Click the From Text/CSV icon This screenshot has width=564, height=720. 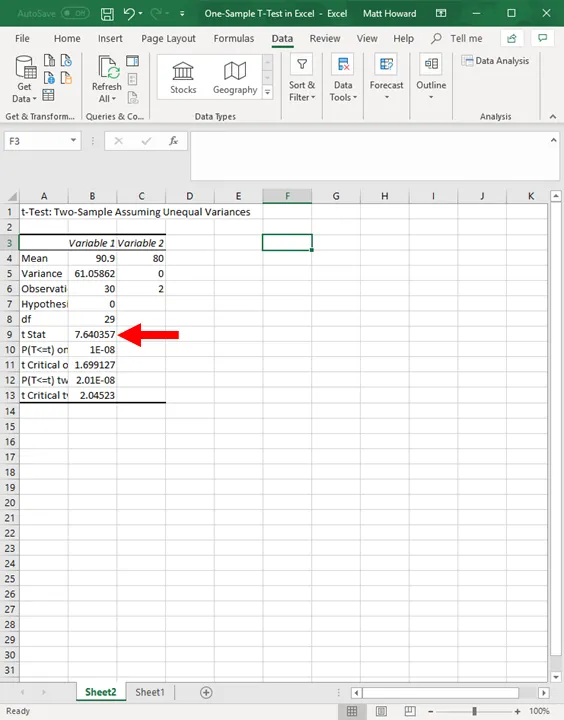tap(49, 61)
